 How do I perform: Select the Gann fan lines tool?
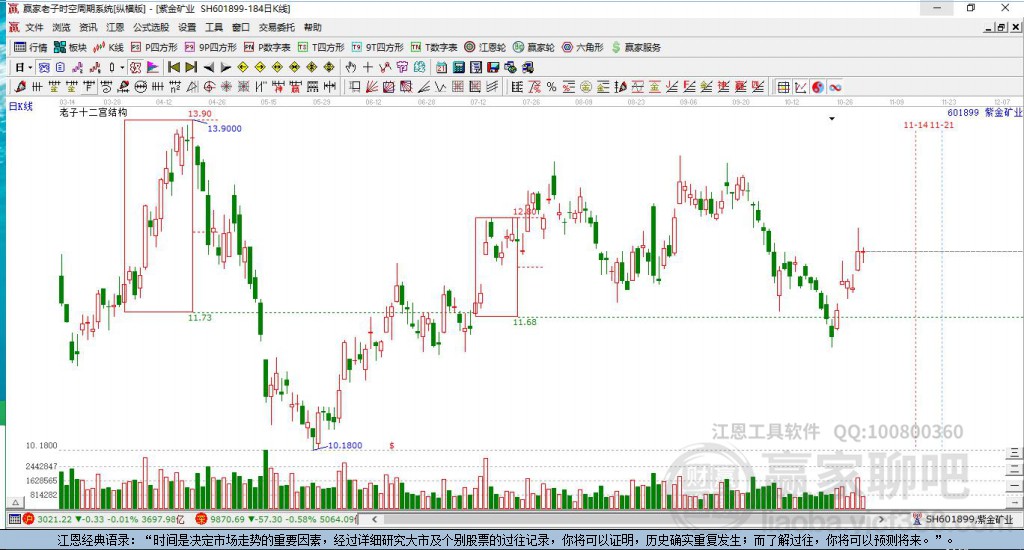click(x=372, y=87)
